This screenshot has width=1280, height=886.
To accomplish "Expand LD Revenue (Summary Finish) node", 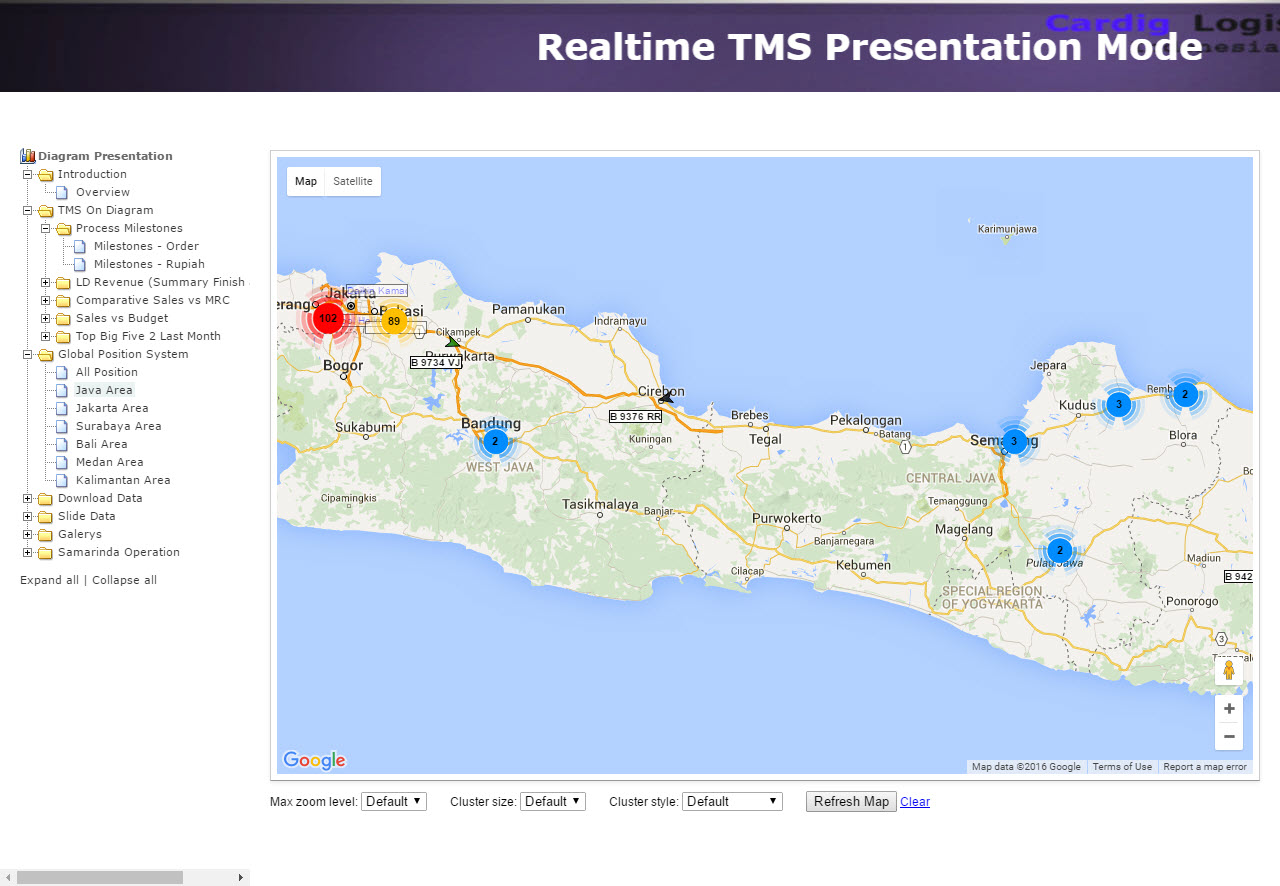I will pyautogui.click(x=46, y=283).
